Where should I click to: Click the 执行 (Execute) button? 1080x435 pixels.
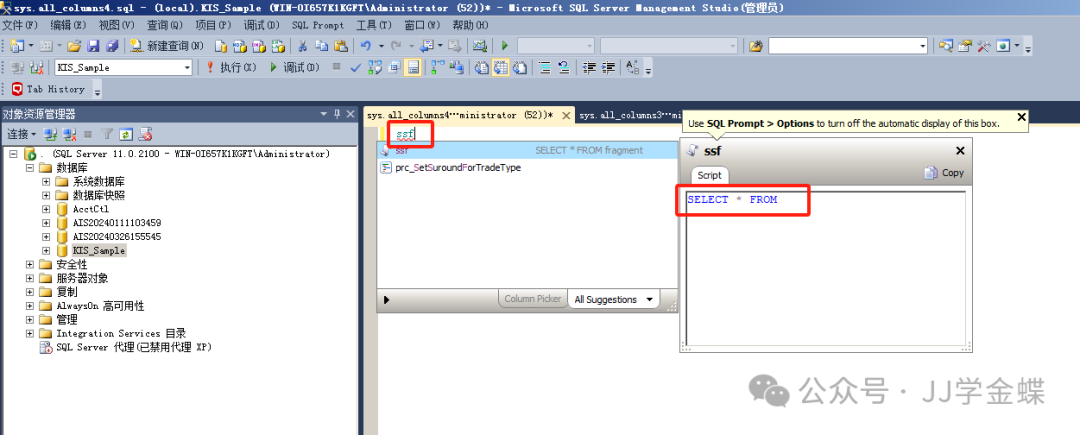click(231, 67)
